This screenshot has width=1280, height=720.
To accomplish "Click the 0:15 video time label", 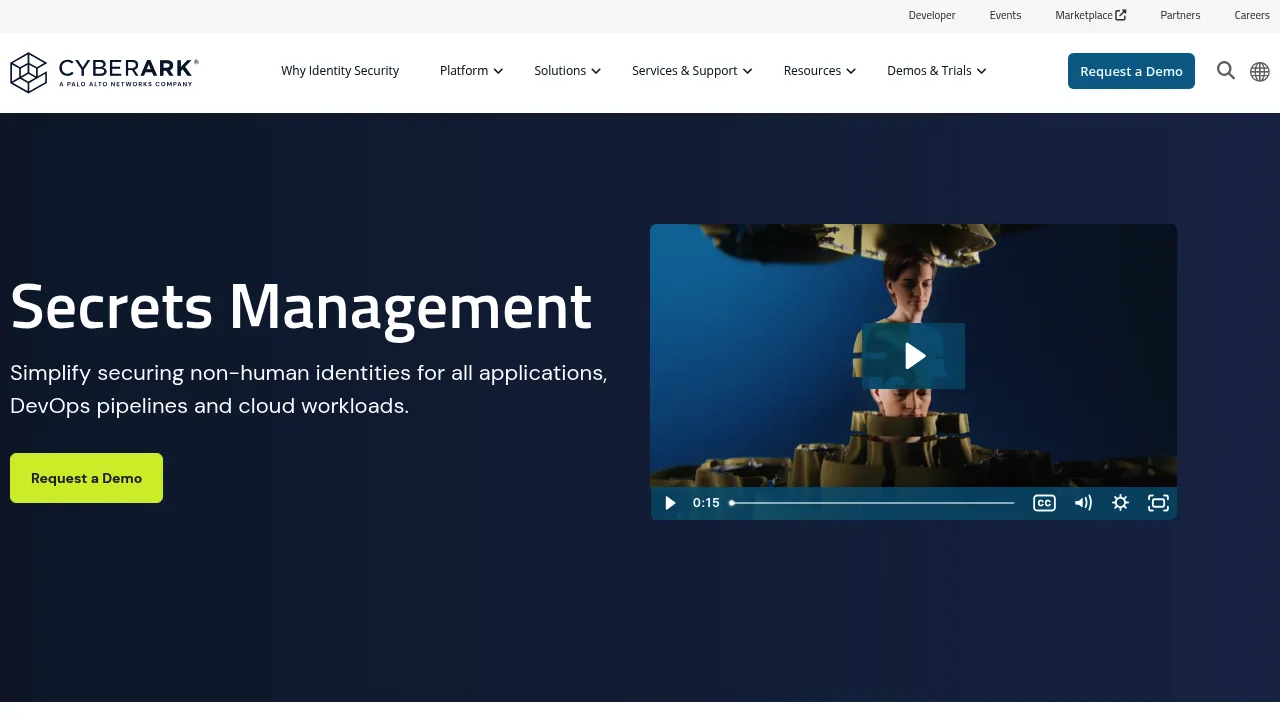I will point(706,503).
